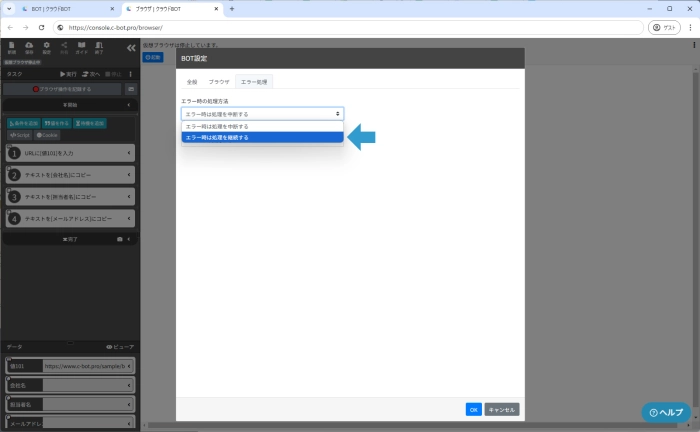Image resolution: width=700 pixels, height=432 pixels.
Task: Open the エラー時の処理方法 combo box
Action: [x=262, y=114]
